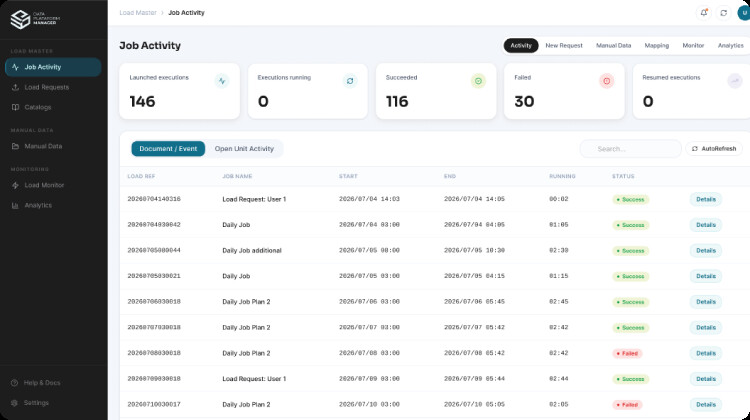This screenshot has width=750, height=420.
Task: Open Details for failed load 20260708030018
Action: point(706,353)
